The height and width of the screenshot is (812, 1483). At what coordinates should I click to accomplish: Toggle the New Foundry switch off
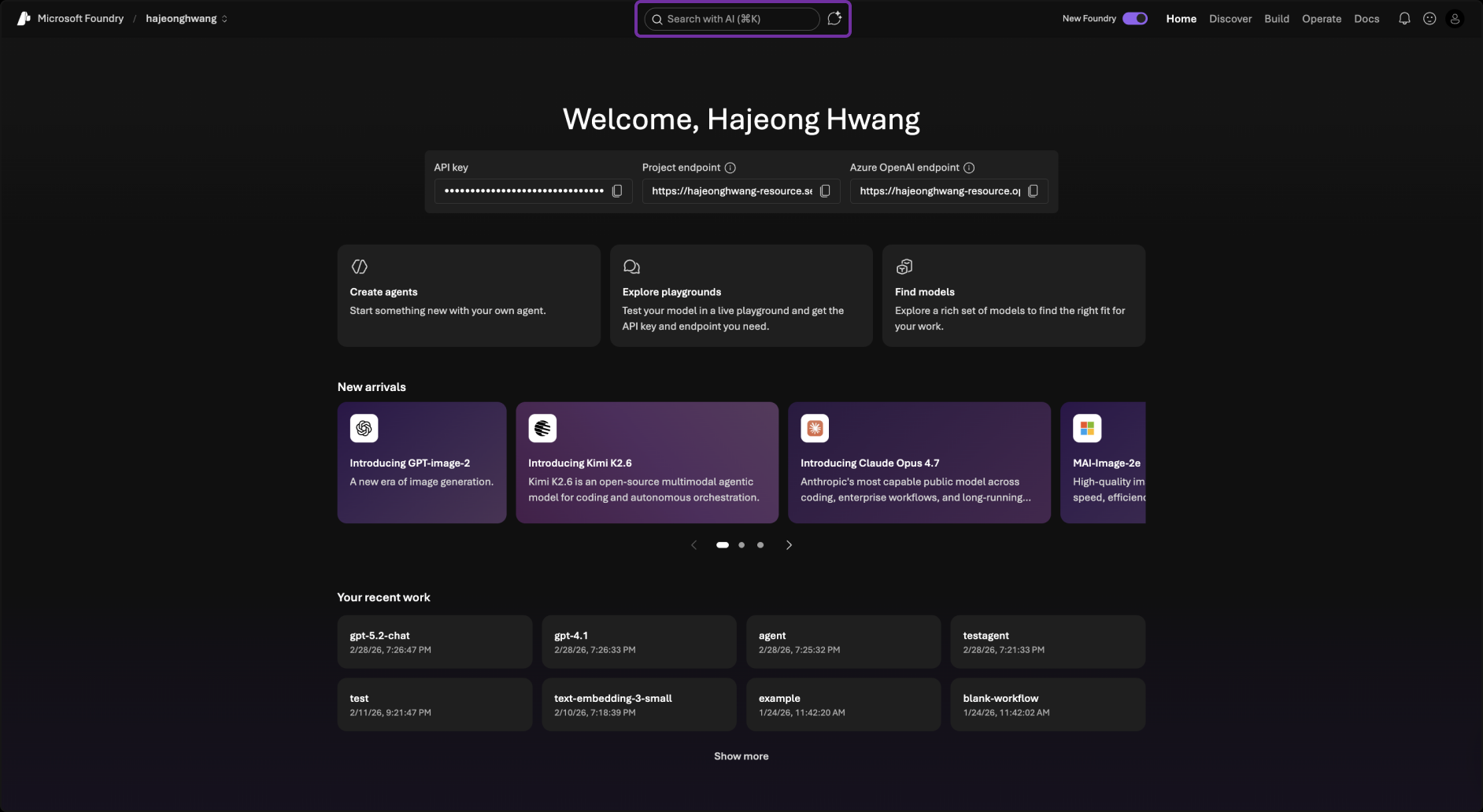[1134, 18]
